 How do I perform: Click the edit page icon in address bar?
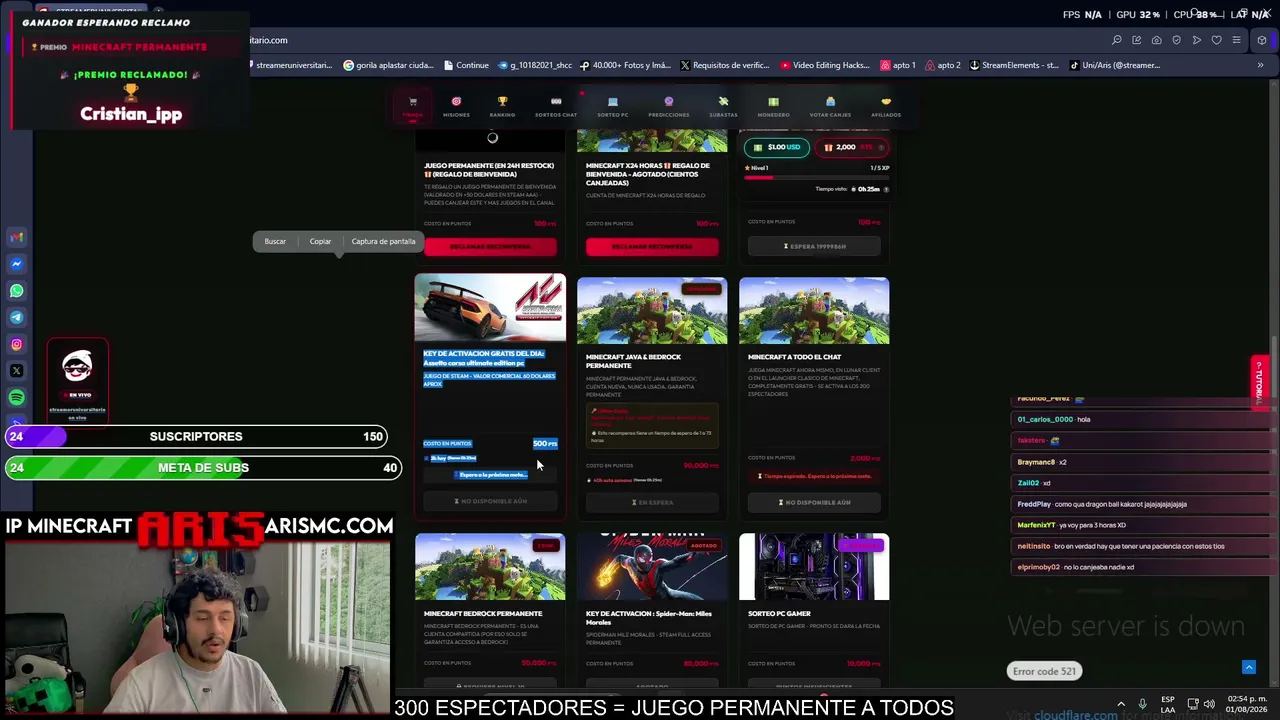[1137, 40]
